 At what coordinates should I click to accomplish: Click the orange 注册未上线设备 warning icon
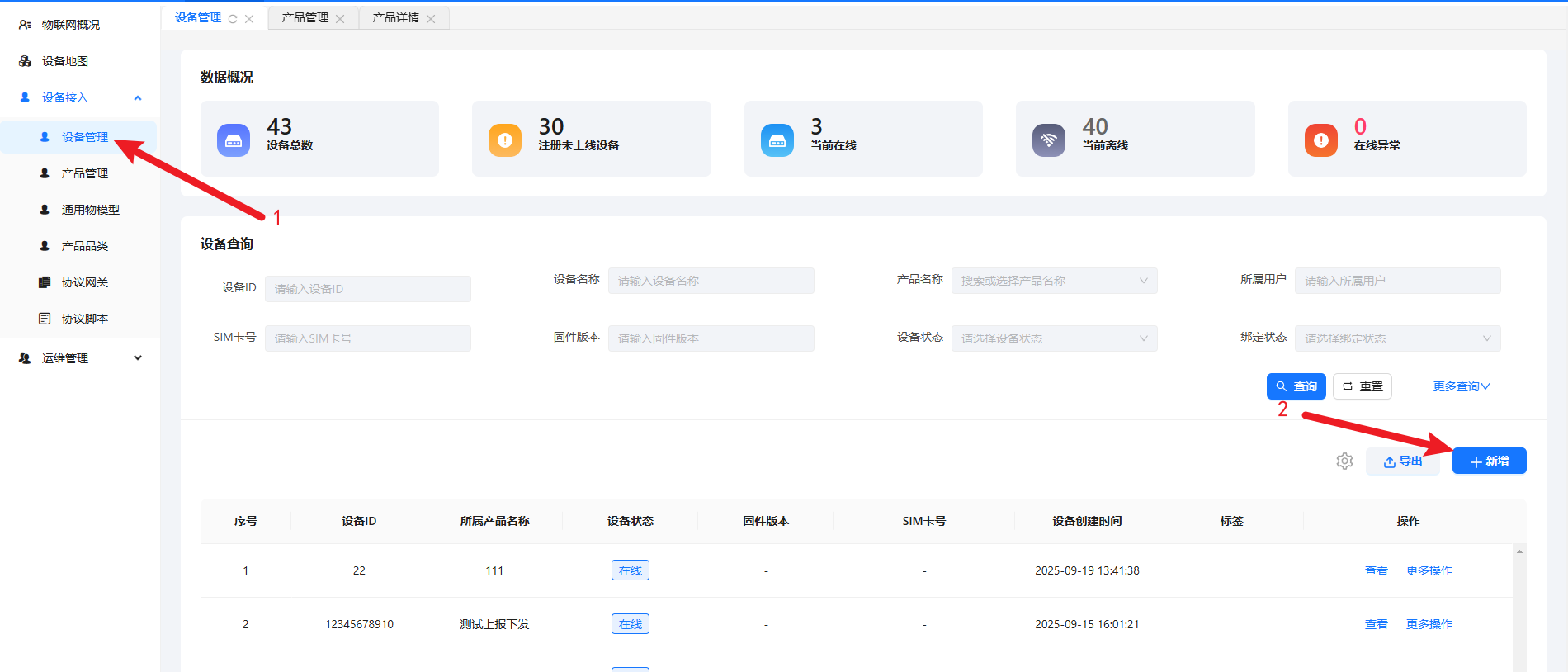[x=505, y=140]
